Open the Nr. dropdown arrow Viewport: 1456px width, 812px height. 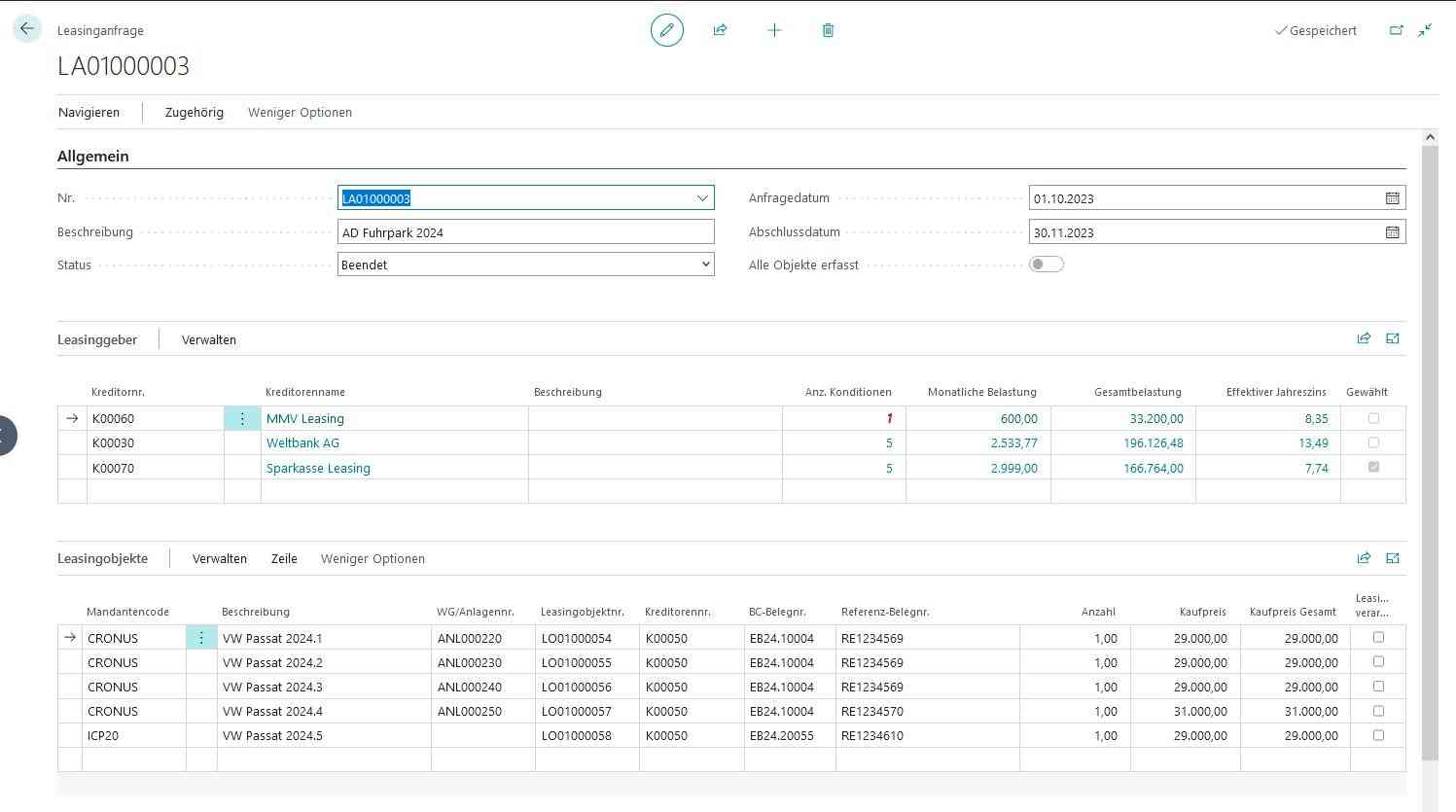[x=702, y=198]
